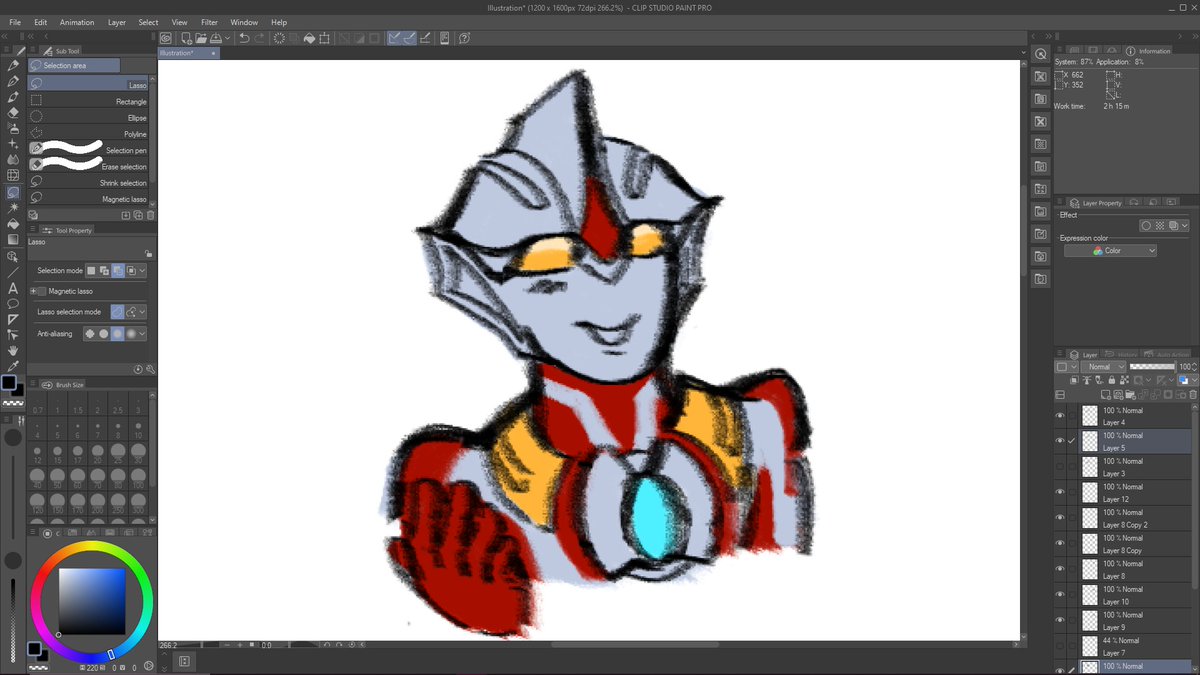
Task: Click the hue ring on the color wheel
Action: pos(91,546)
